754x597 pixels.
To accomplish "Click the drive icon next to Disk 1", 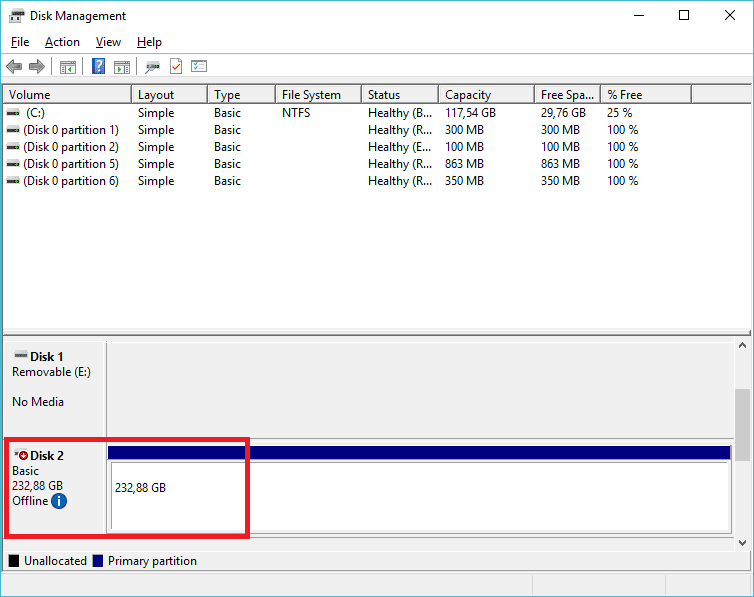I will pyautogui.click(x=21, y=355).
